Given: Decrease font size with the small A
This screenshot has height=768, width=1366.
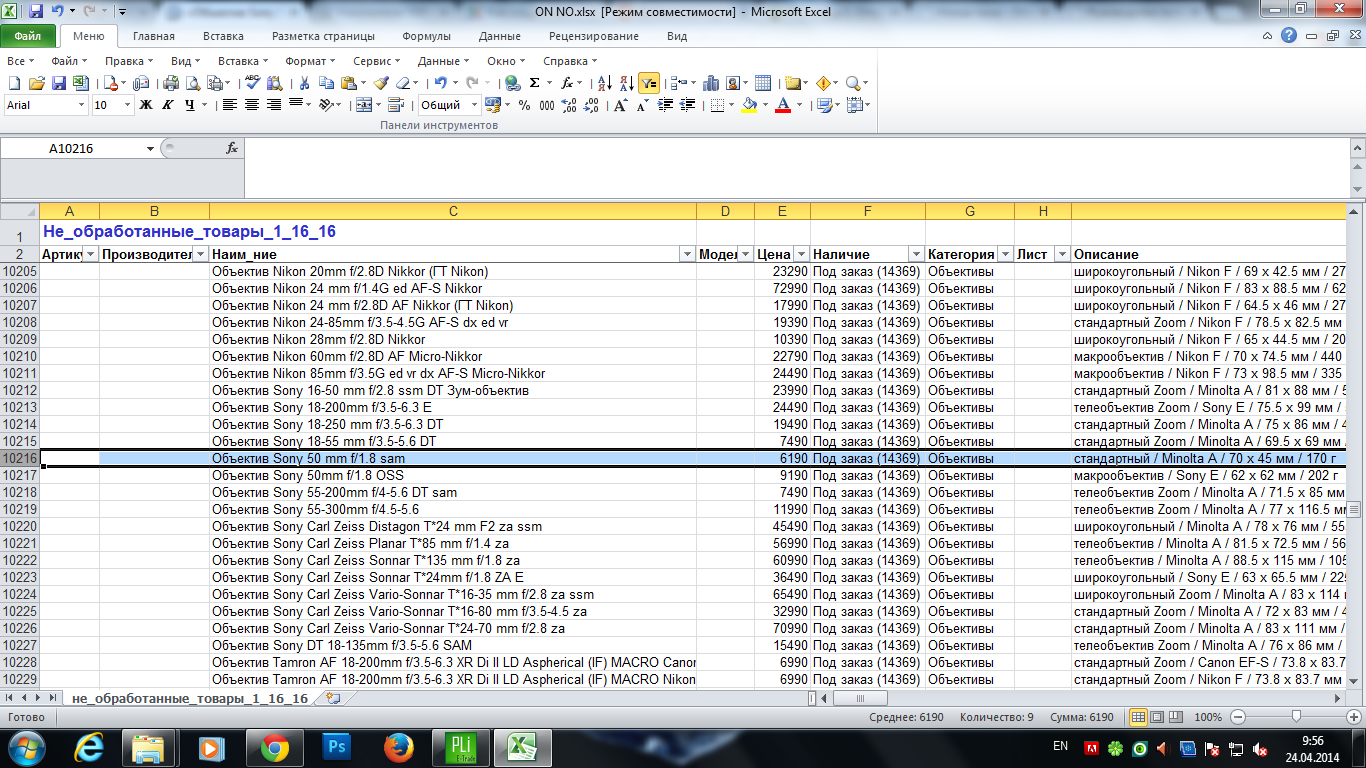Looking at the screenshot, I should tap(643, 105).
